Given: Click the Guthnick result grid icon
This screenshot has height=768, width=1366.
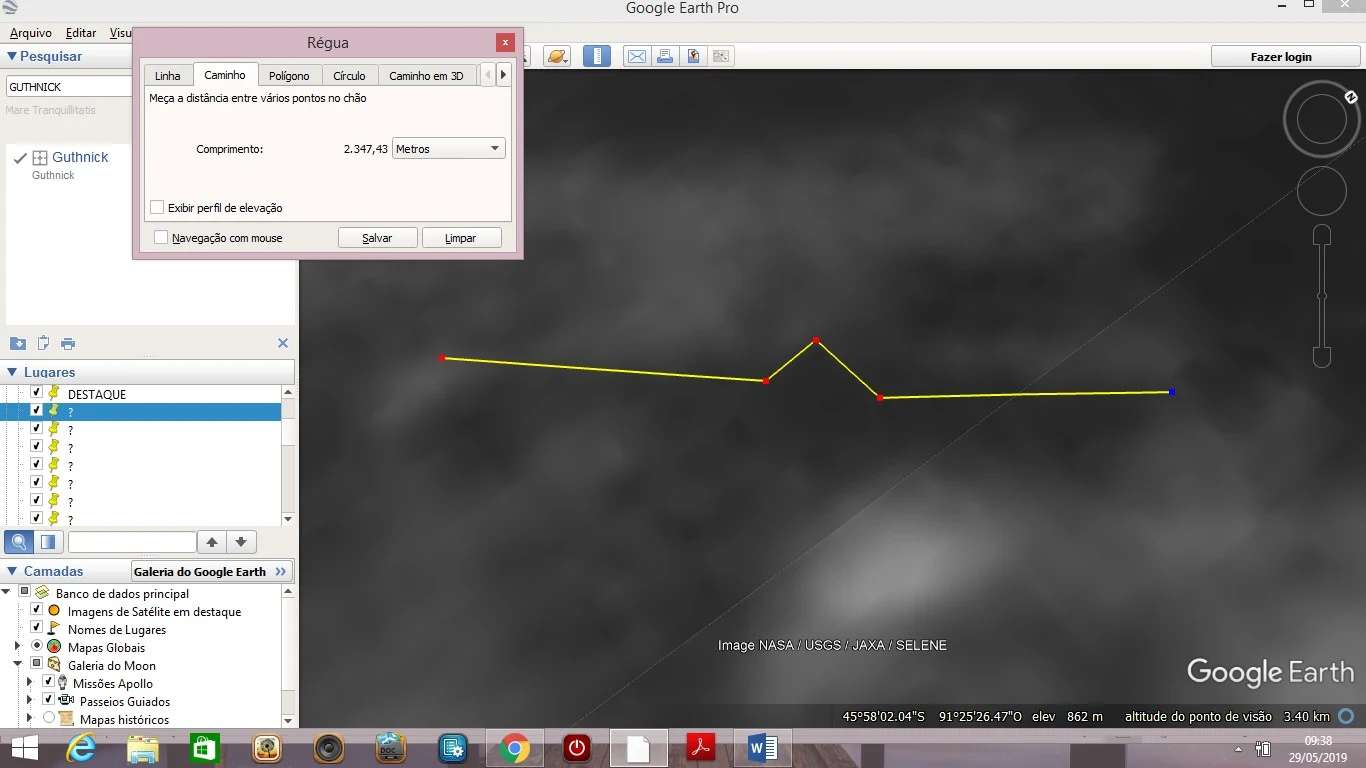Looking at the screenshot, I should 41,158.
